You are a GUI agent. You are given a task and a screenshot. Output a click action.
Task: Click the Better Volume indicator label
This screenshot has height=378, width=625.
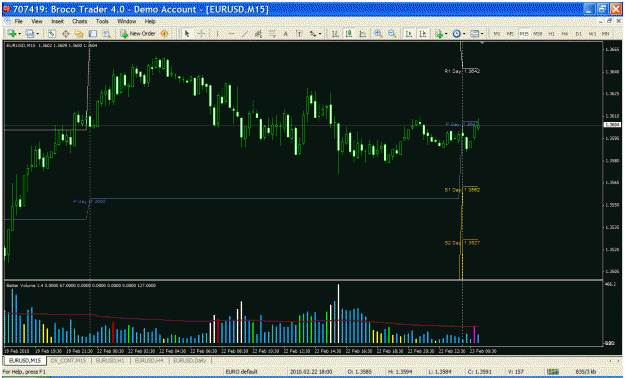coord(81,285)
